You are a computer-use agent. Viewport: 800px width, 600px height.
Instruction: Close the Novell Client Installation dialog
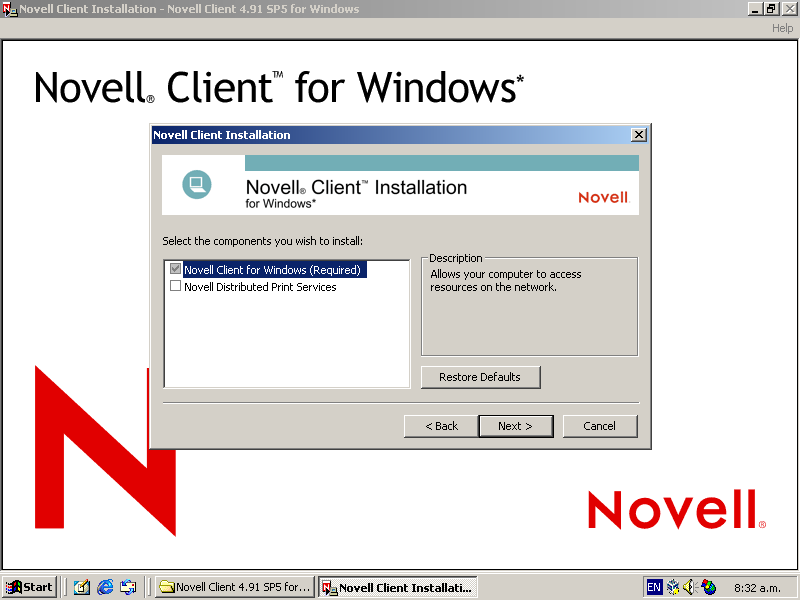coord(639,135)
